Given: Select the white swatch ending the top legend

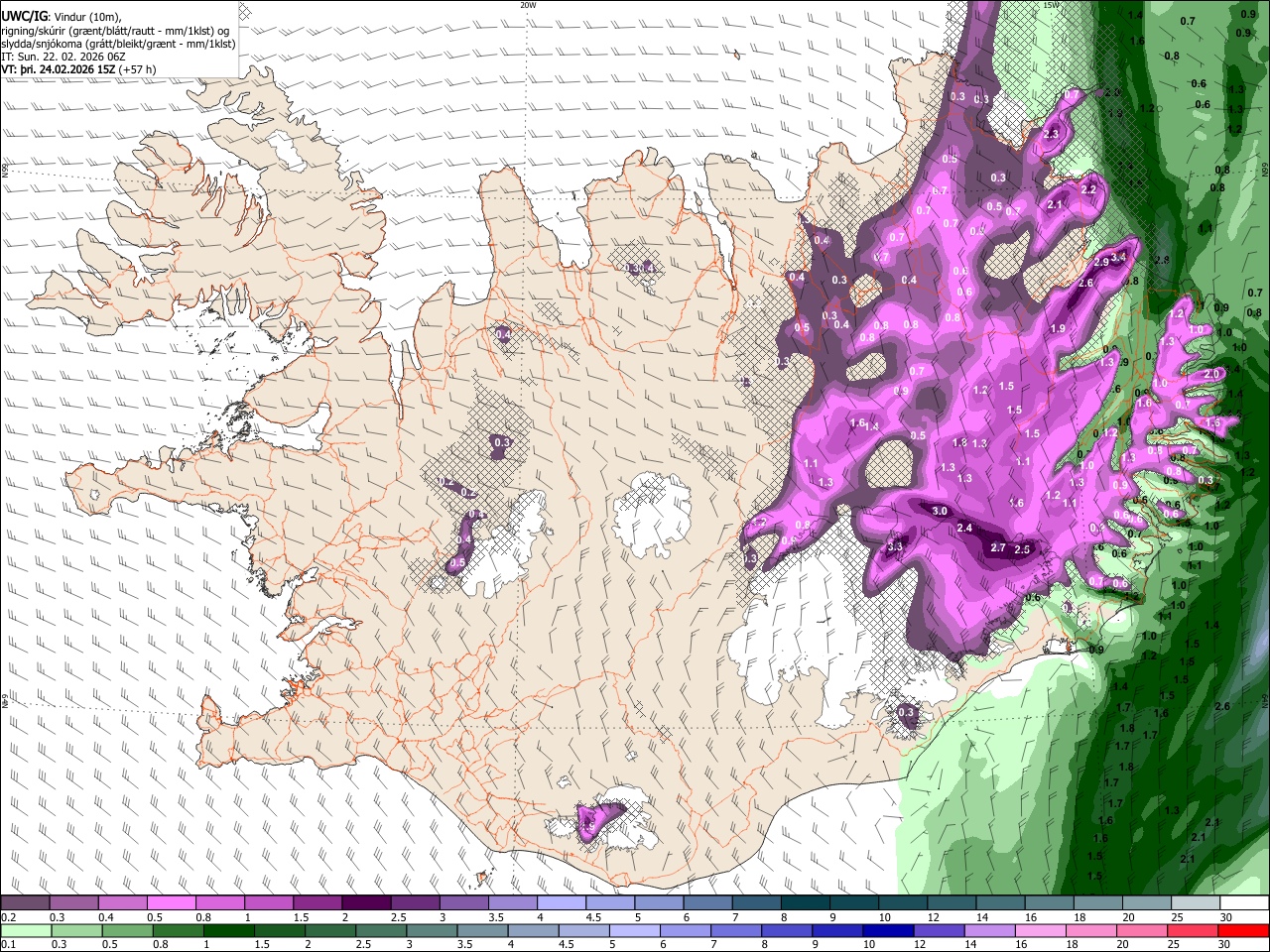Looking at the screenshot, I should pyautogui.click(x=1244, y=903).
